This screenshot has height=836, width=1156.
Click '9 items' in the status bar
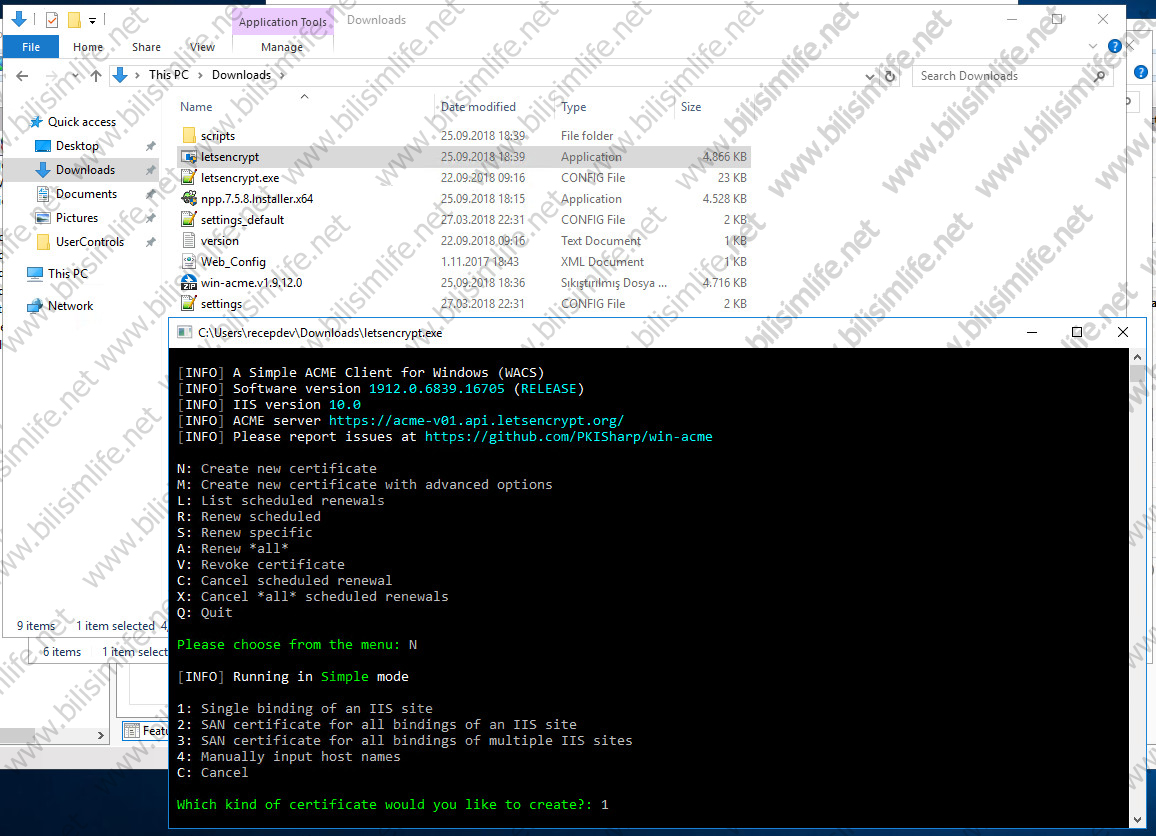click(x=36, y=626)
